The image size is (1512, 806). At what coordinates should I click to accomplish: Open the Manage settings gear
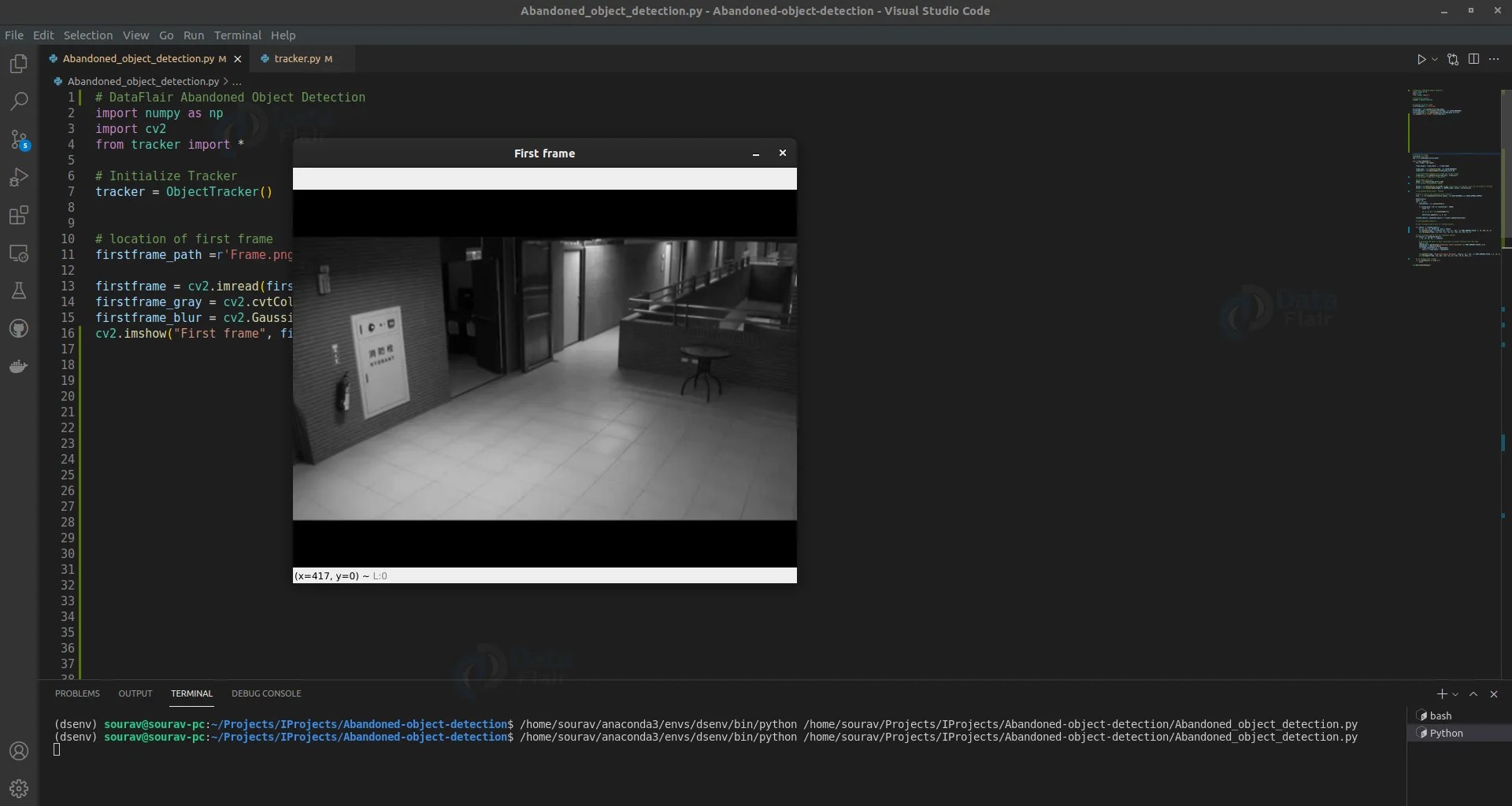19,788
